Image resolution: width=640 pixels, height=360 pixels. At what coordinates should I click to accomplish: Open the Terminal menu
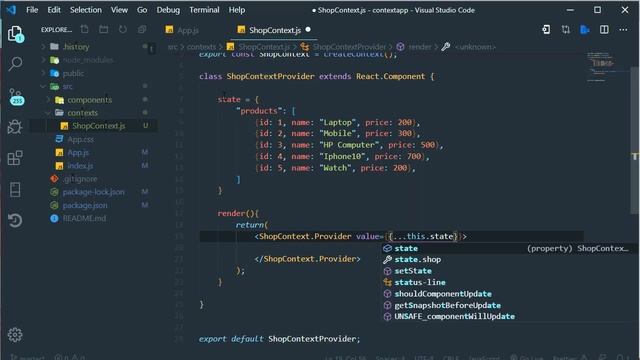tap(204, 10)
